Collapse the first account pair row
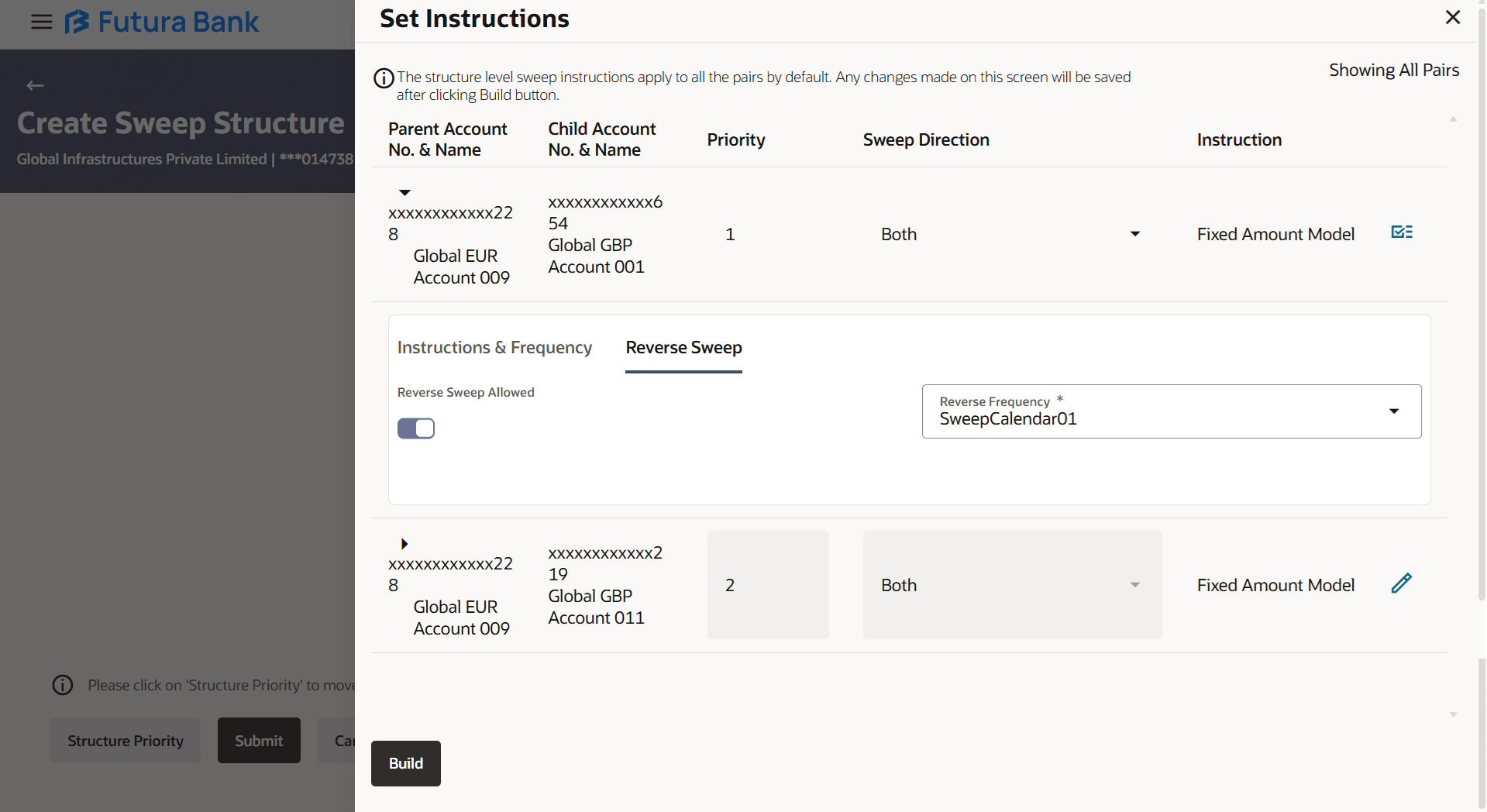This screenshot has height=812, width=1487. (x=404, y=192)
